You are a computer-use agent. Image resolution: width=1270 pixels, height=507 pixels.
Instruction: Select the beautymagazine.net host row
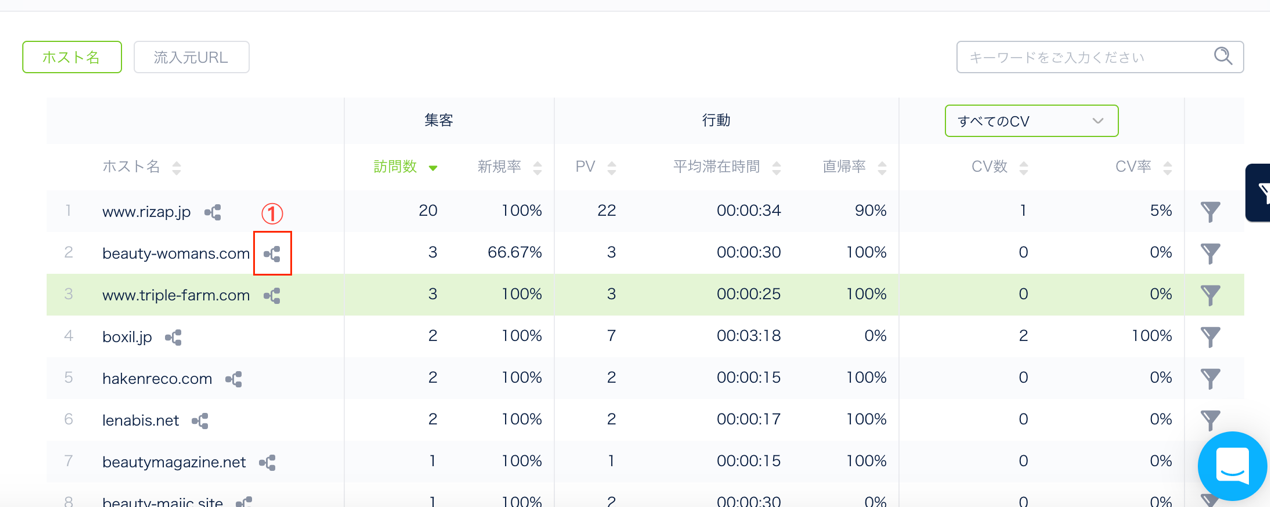(174, 462)
